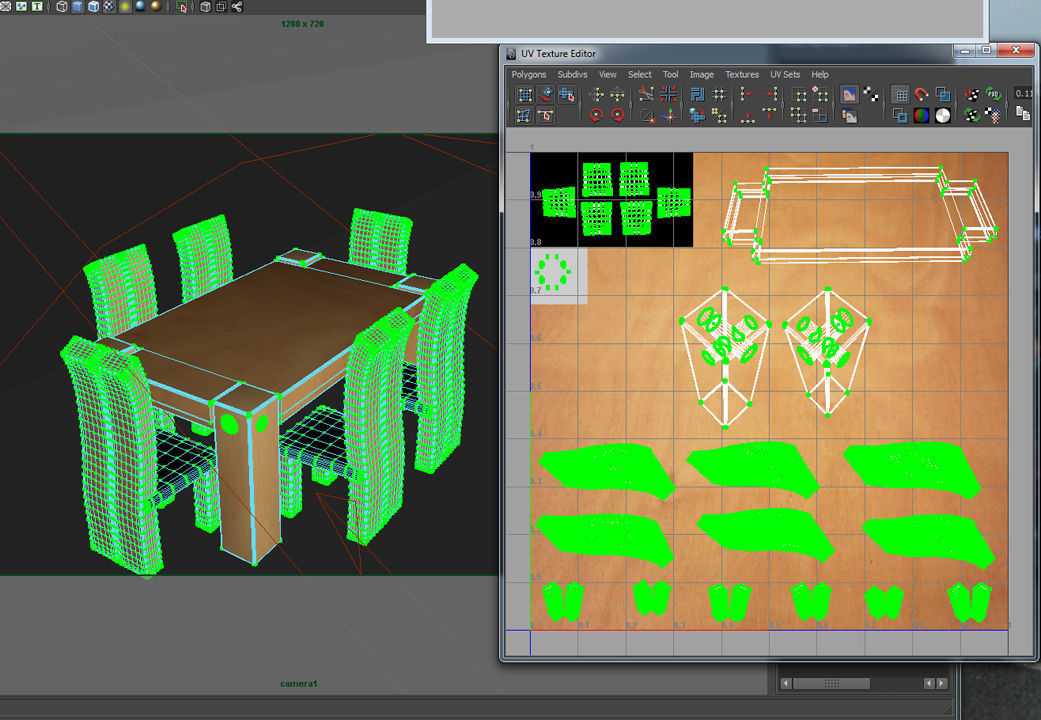Image resolution: width=1041 pixels, height=720 pixels.
Task: Click the Move and Sew UV edges icon
Action: [x=669, y=116]
